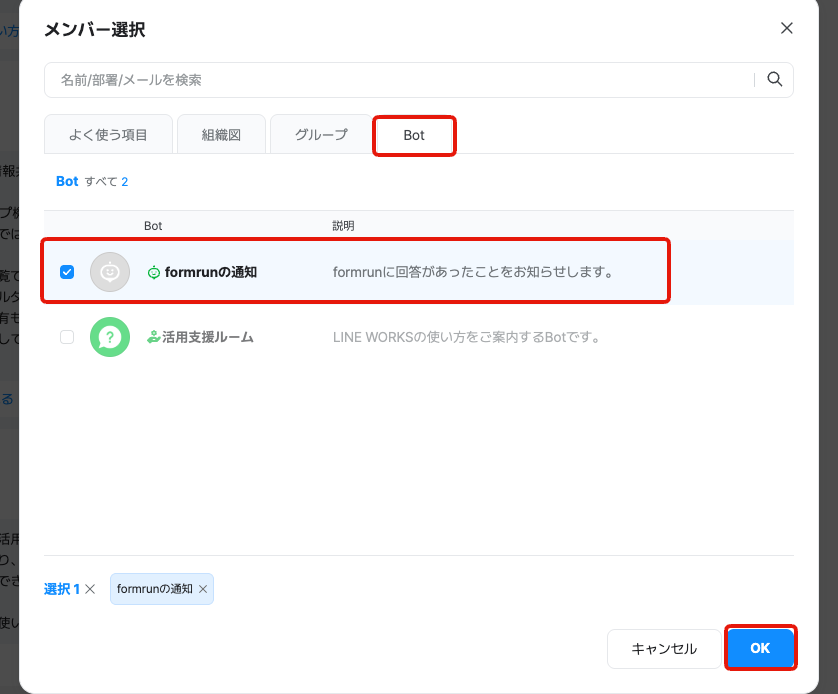
Task: Click the Bot column header
Action: 153,225
